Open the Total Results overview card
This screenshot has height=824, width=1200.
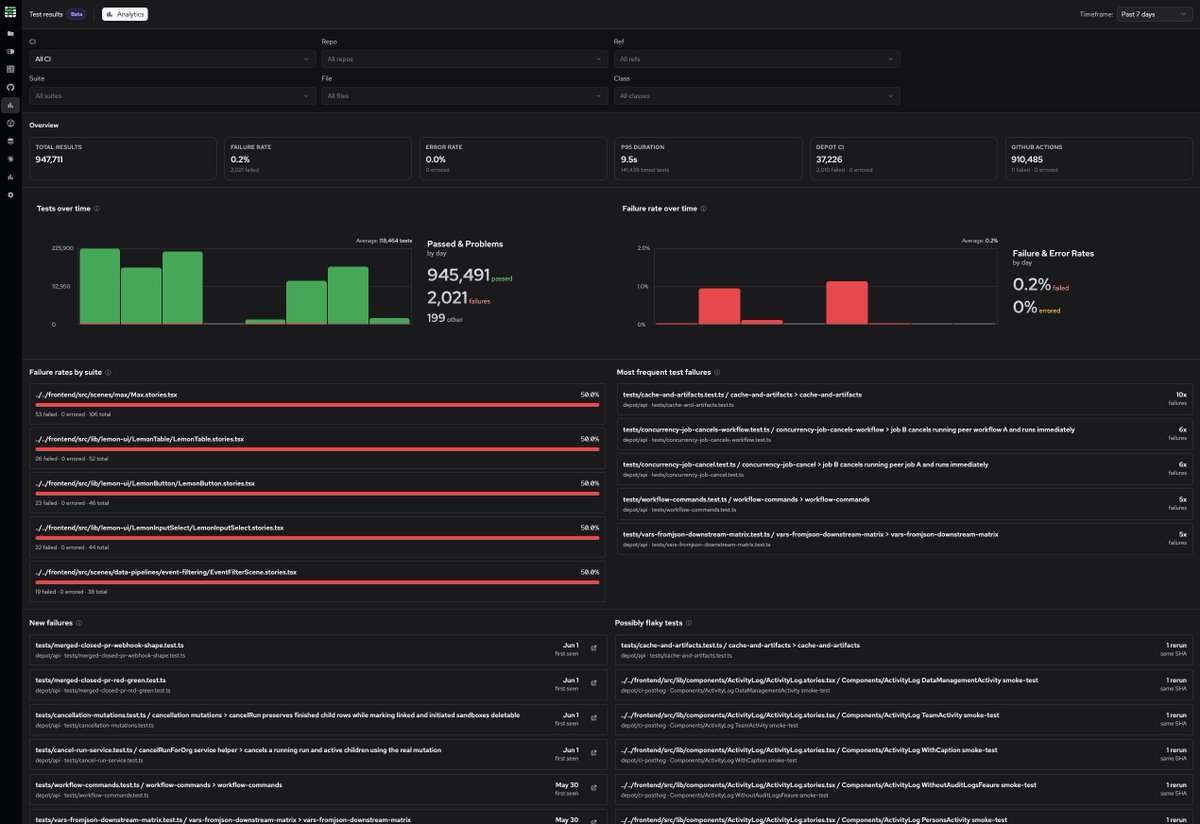[123, 159]
